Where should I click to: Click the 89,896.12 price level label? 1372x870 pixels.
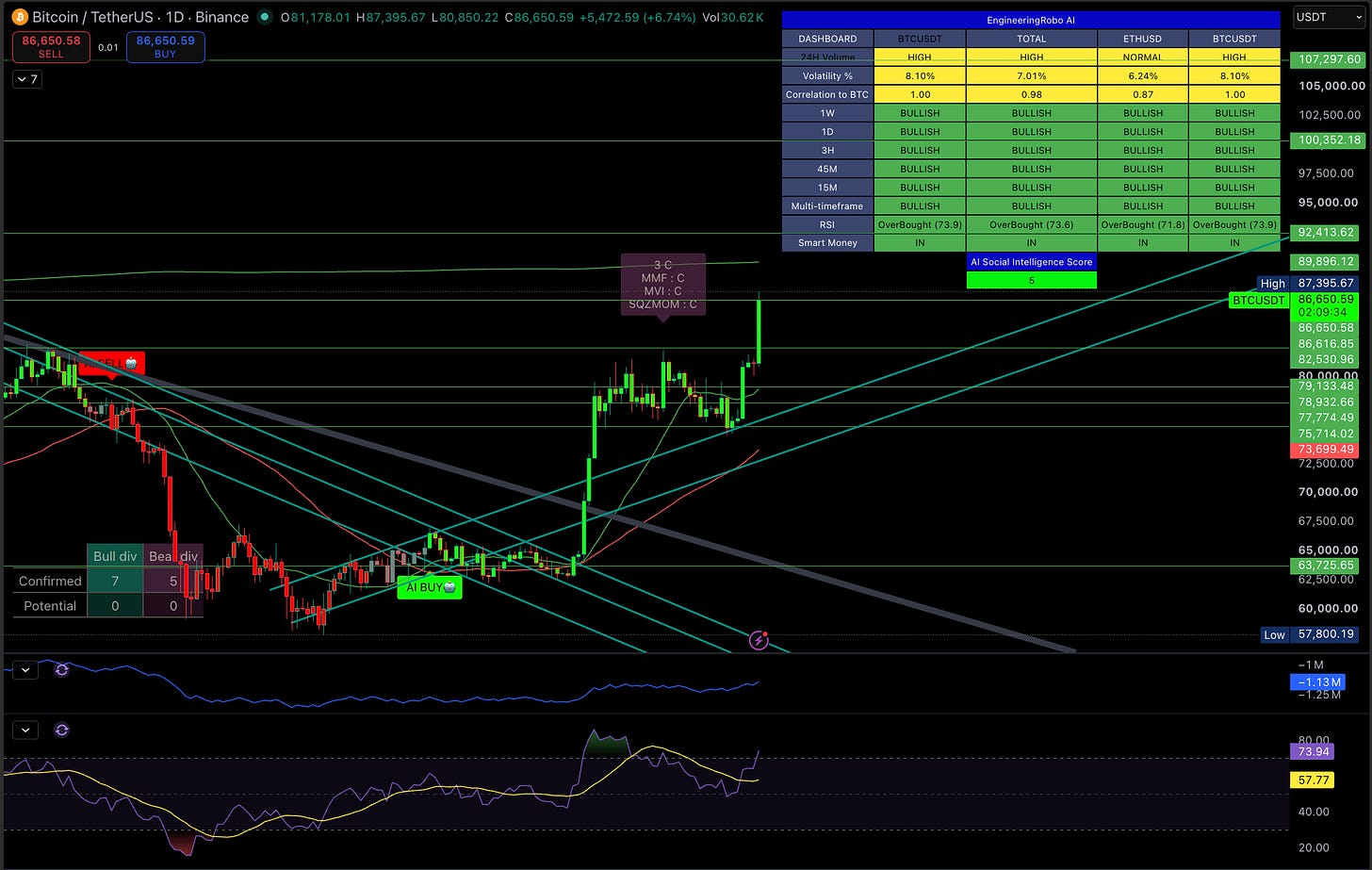tap(1326, 261)
